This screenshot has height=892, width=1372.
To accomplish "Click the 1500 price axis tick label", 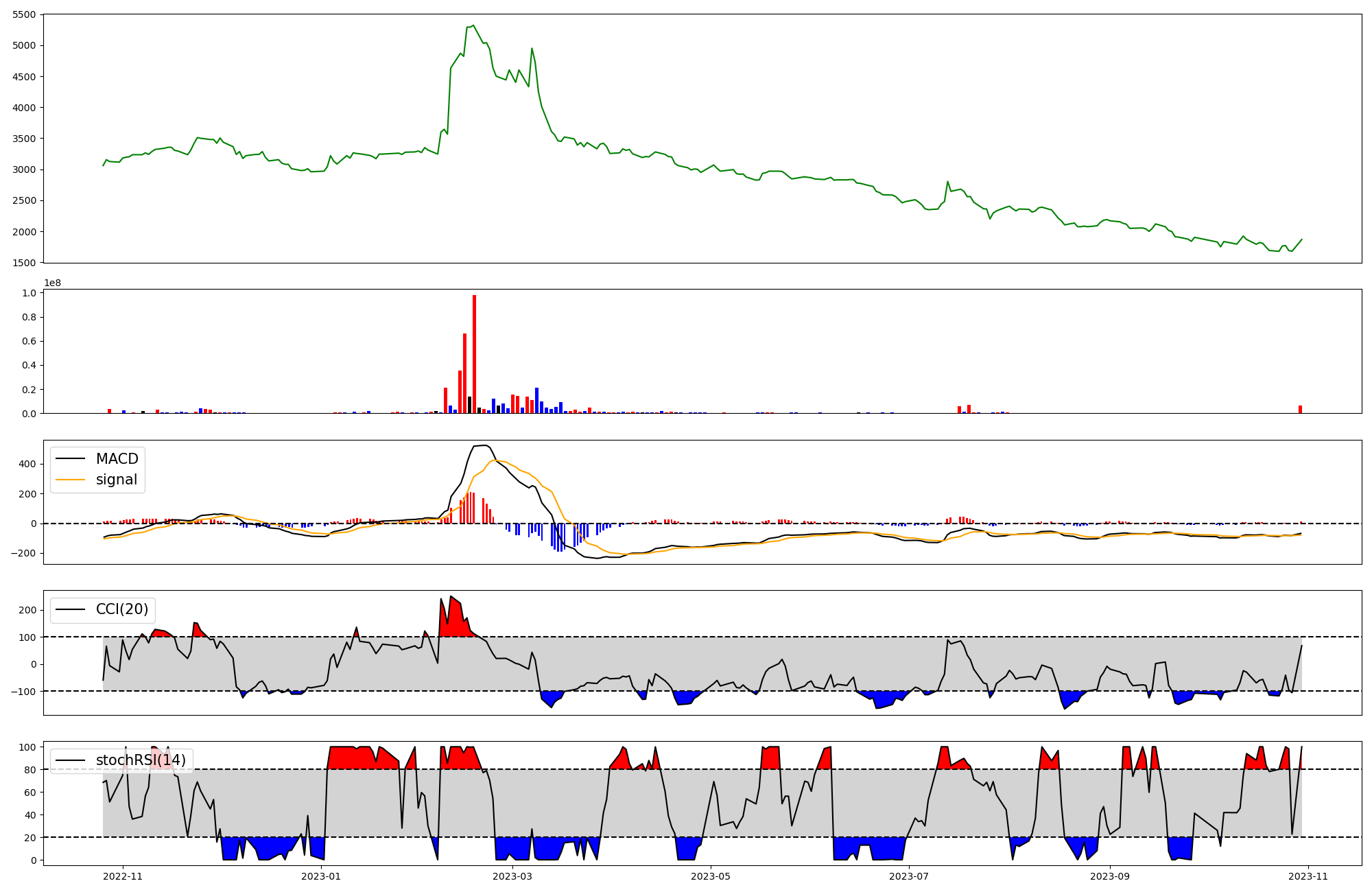I will point(25,263).
